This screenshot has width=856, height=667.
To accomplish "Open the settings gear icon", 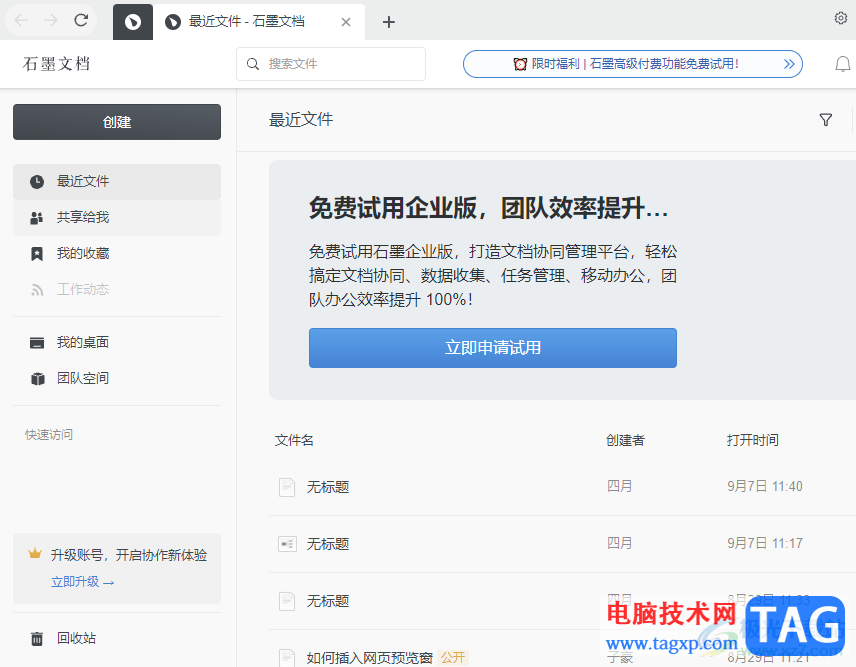I will [x=841, y=19].
